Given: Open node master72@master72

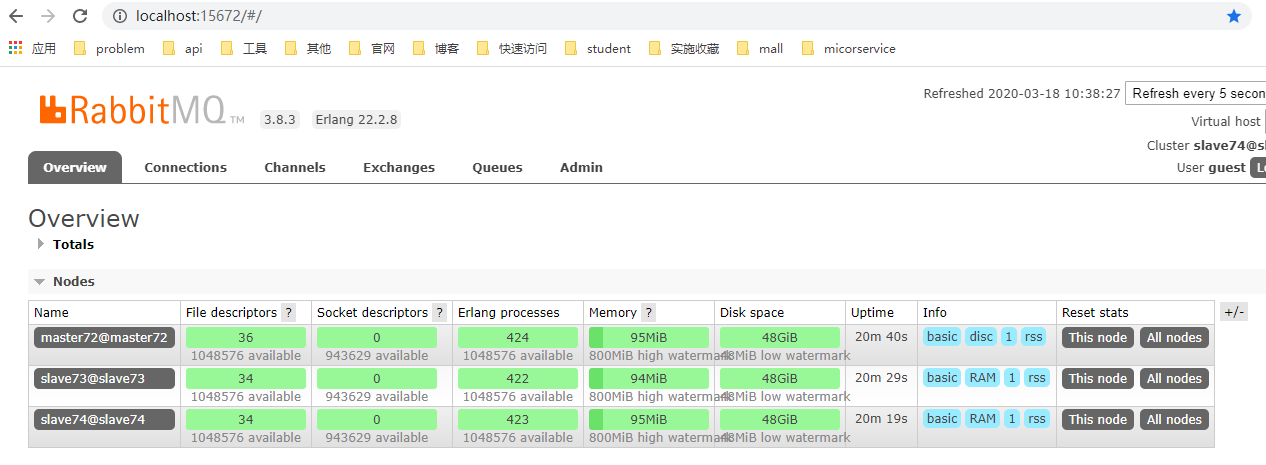Looking at the screenshot, I should [x=104, y=337].
